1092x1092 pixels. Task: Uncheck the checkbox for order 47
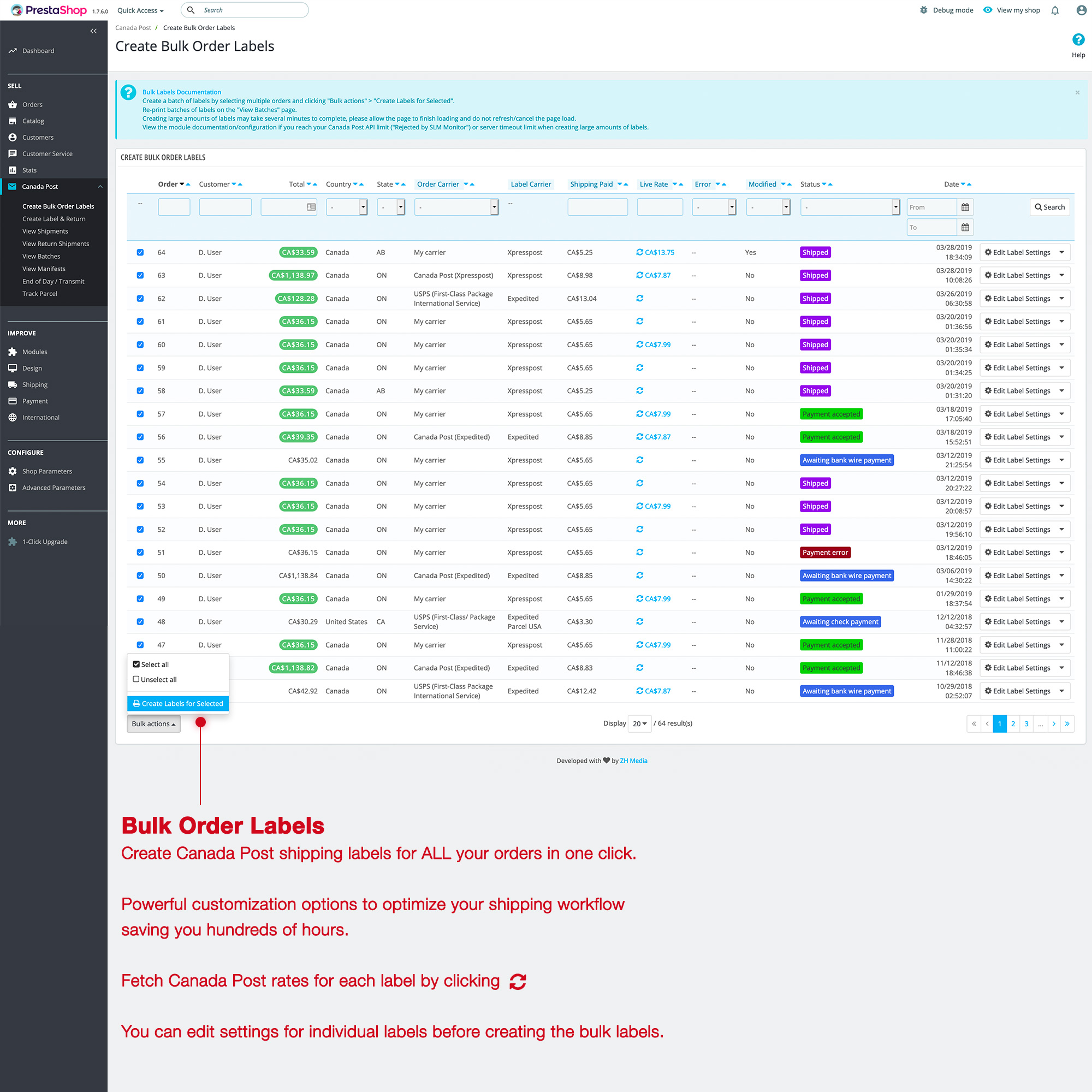pyautogui.click(x=140, y=644)
